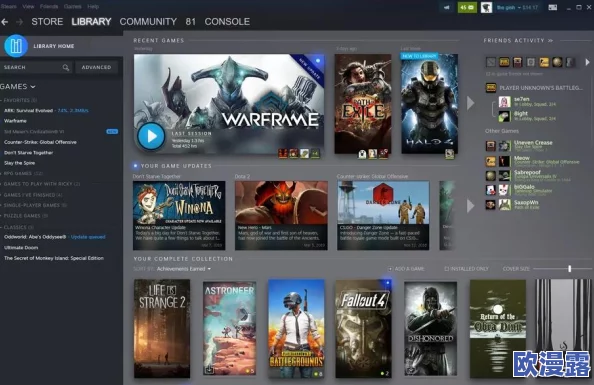The image size is (594, 385).
Task: Show more recent games with right arrow
Action: pos(471,103)
